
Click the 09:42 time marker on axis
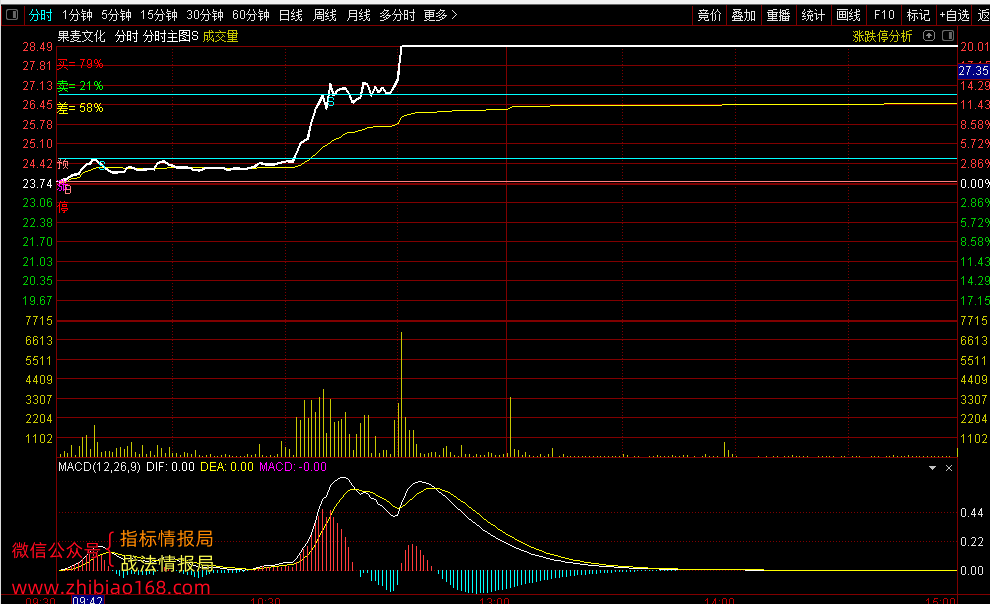pyautogui.click(x=87, y=600)
